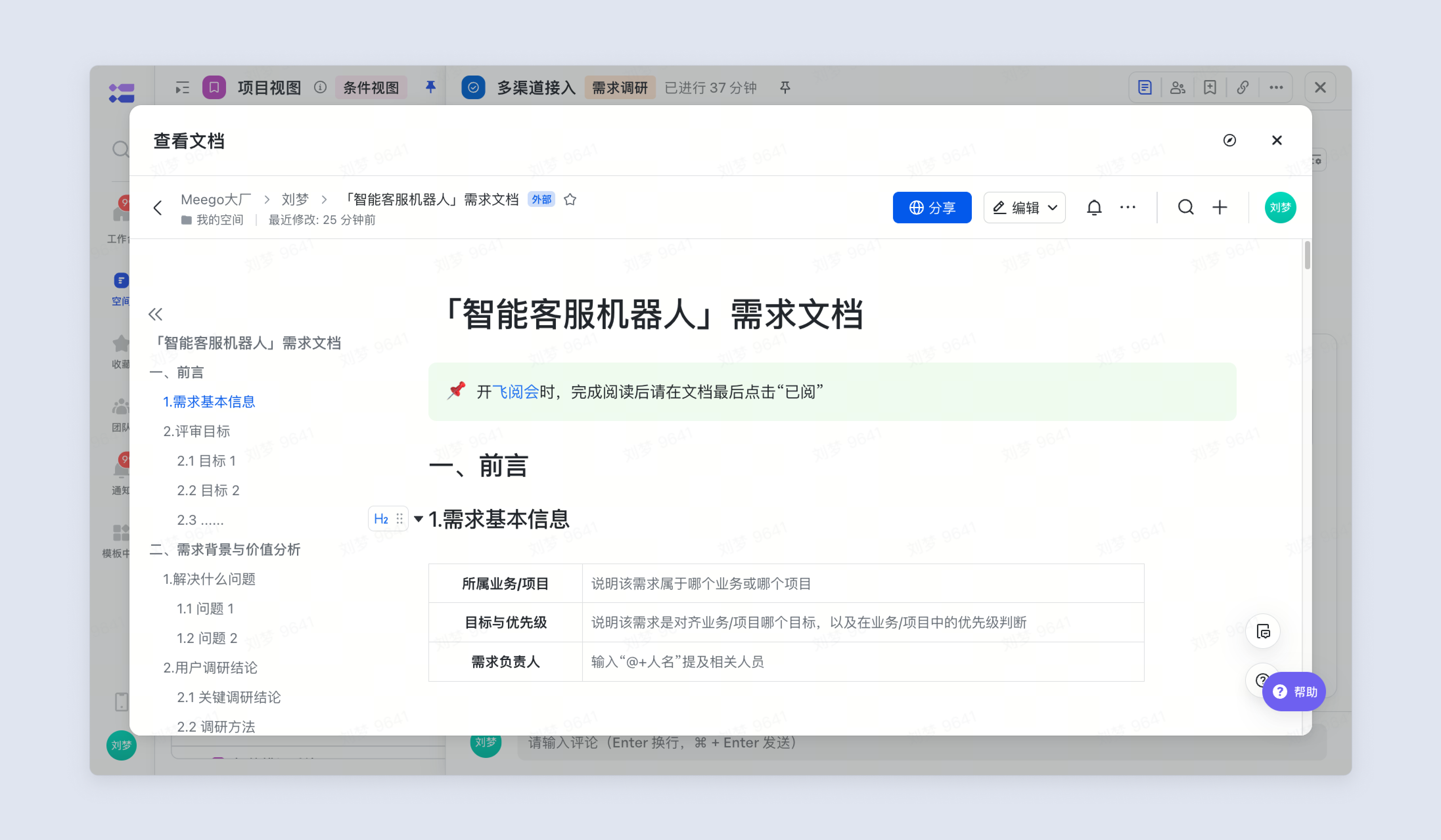The height and width of the screenshot is (840, 1441).
Task: Jump to 一、前言 in outline
Action: (177, 373)
